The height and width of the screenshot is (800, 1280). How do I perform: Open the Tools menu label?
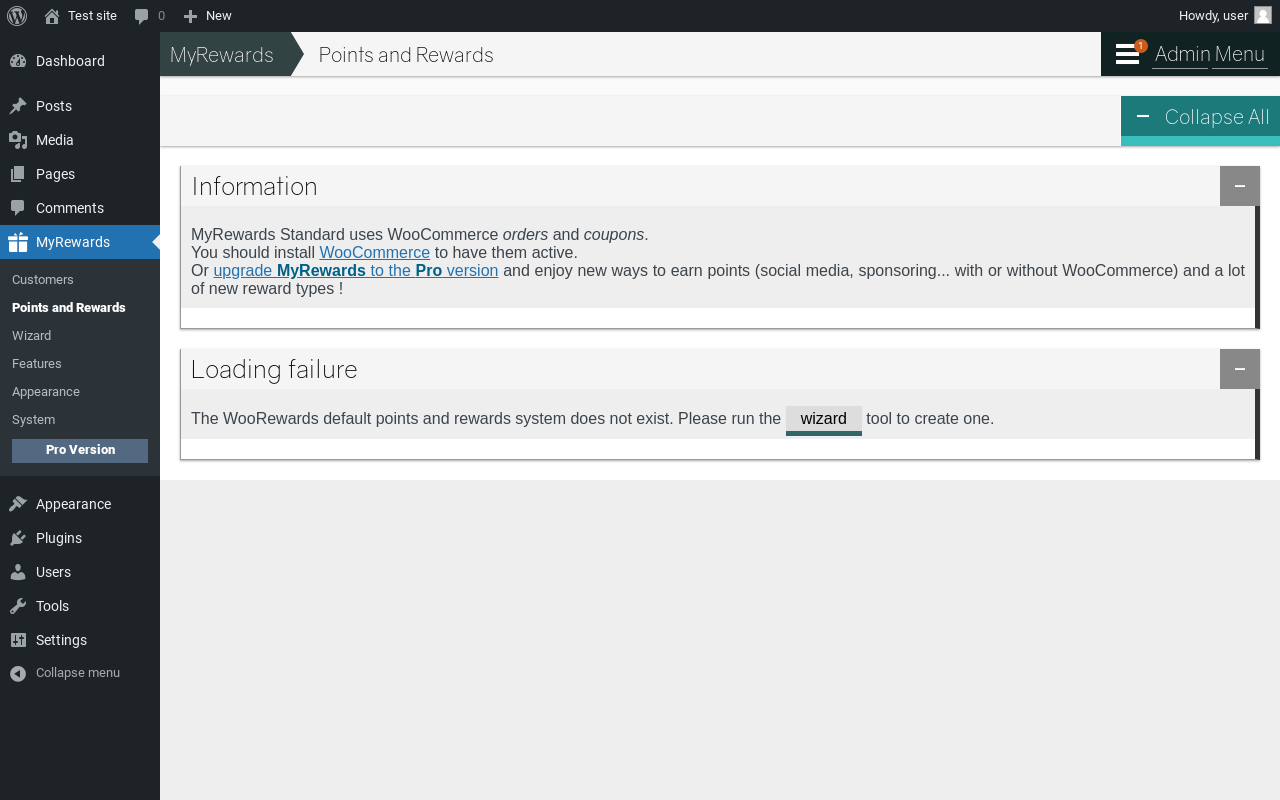coord(52,606)
